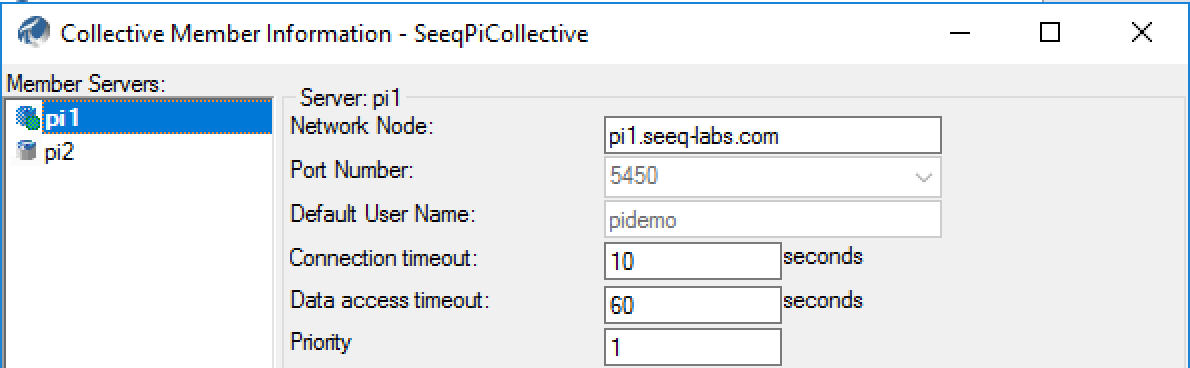Close the Collective Member Information dialog
This screenshot has height=368, width=1190.
point(1141,33)
